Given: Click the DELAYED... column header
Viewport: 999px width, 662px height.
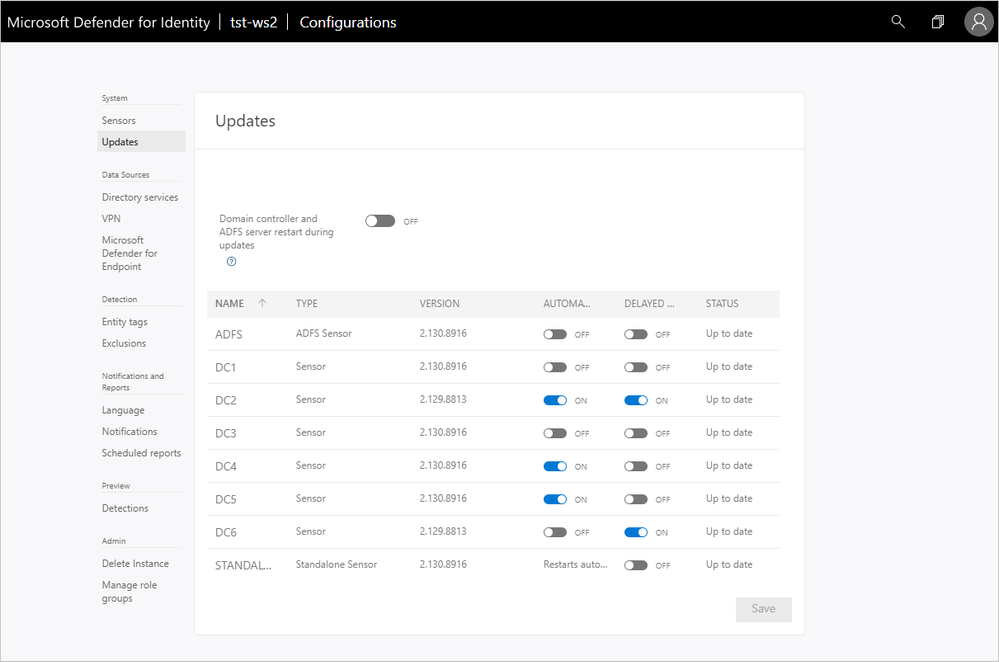Looking at the screenshot, I should pos(649,303).
